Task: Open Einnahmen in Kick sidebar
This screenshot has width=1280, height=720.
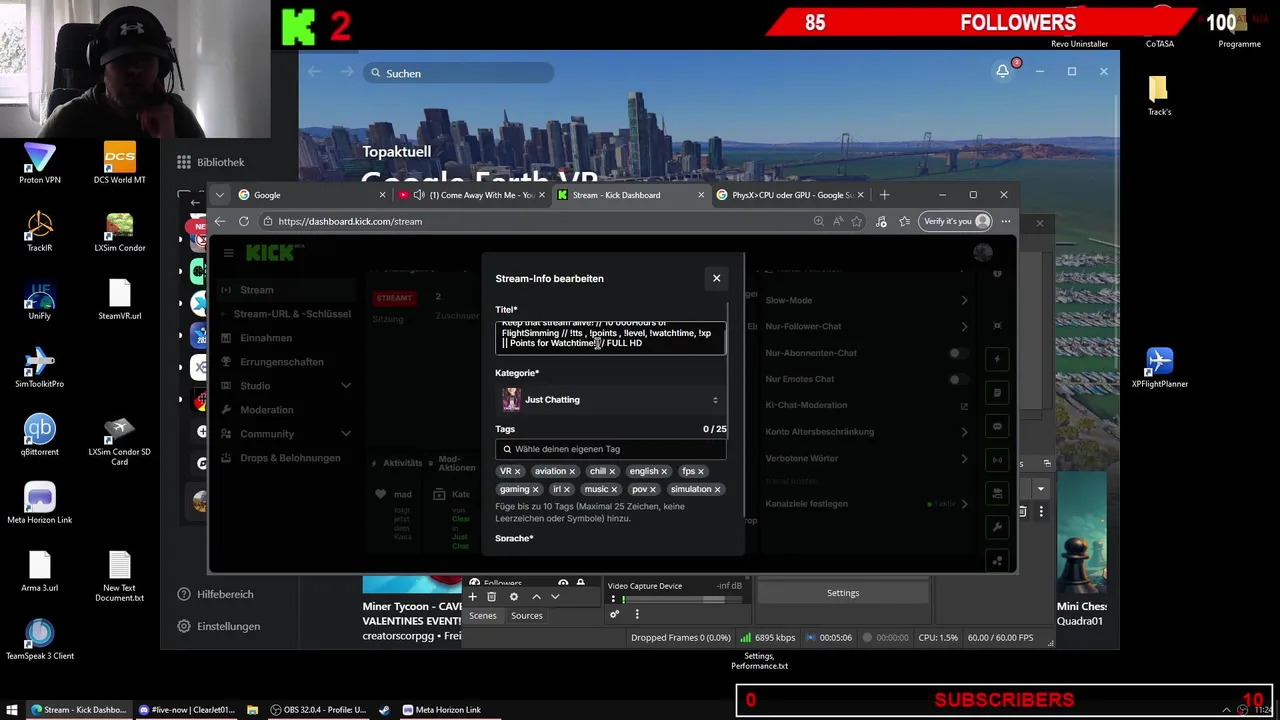Action: [x=266, y=338]
